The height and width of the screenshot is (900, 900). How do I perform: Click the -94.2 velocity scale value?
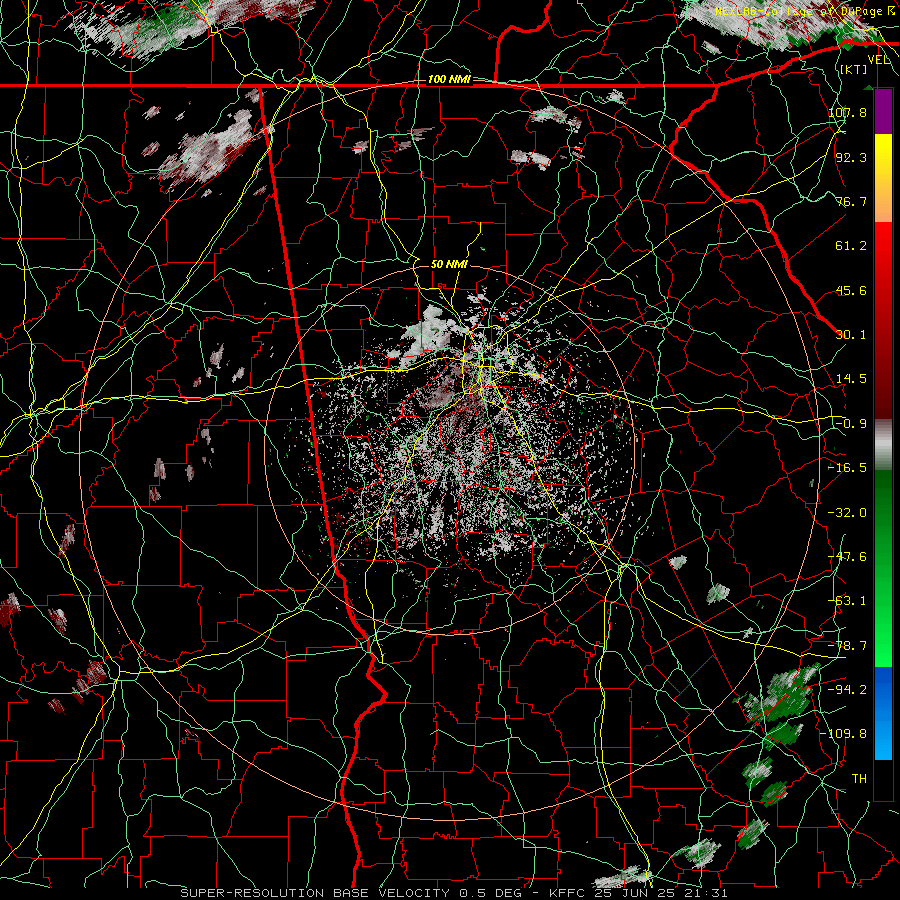tap(848, 690)
